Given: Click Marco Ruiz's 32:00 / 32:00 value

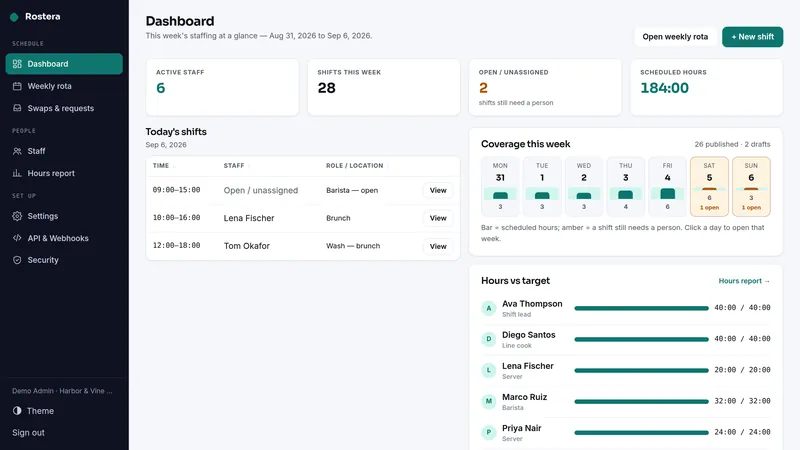Looking at the screenshot, I should tap(742, 401).
